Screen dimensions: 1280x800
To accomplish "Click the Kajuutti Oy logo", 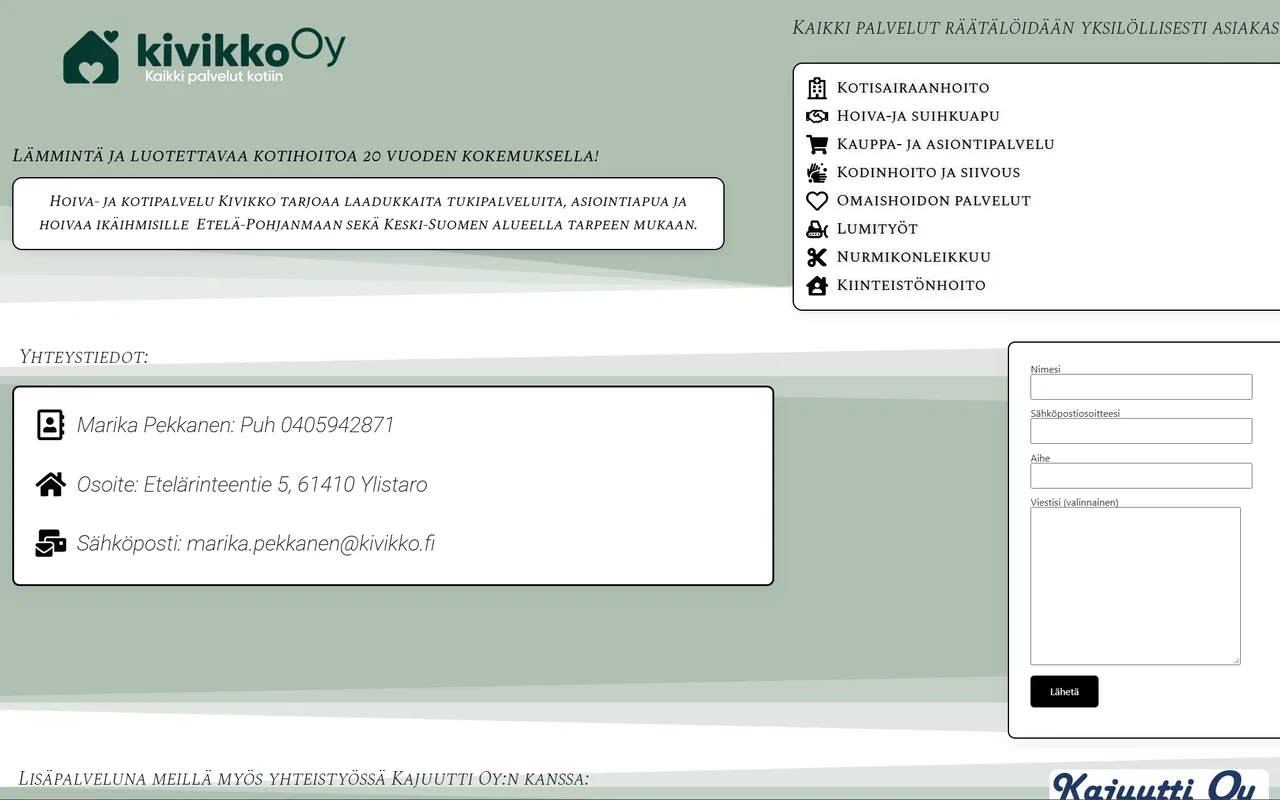I will (x=1159, y=785).
